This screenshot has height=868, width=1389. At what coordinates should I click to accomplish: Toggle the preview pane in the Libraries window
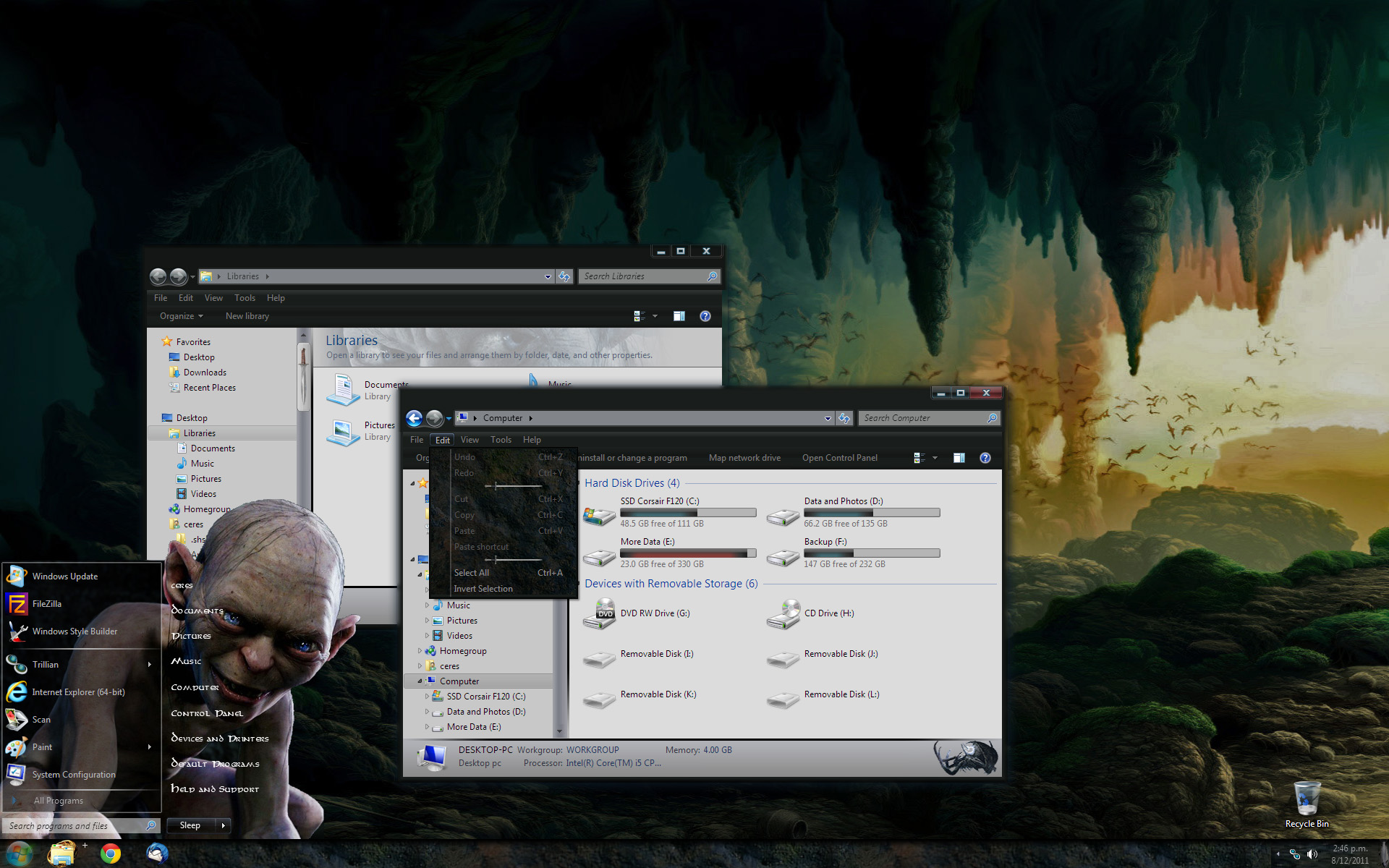679,315
